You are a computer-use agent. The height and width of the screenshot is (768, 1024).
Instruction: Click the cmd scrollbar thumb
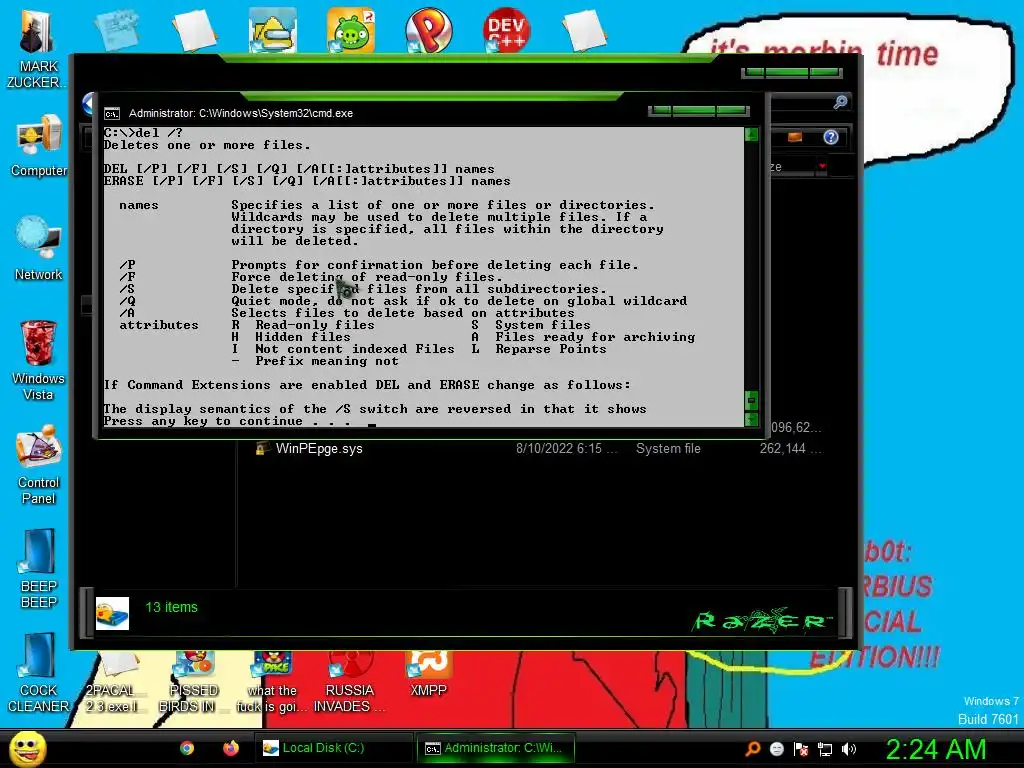pos(752,400)
